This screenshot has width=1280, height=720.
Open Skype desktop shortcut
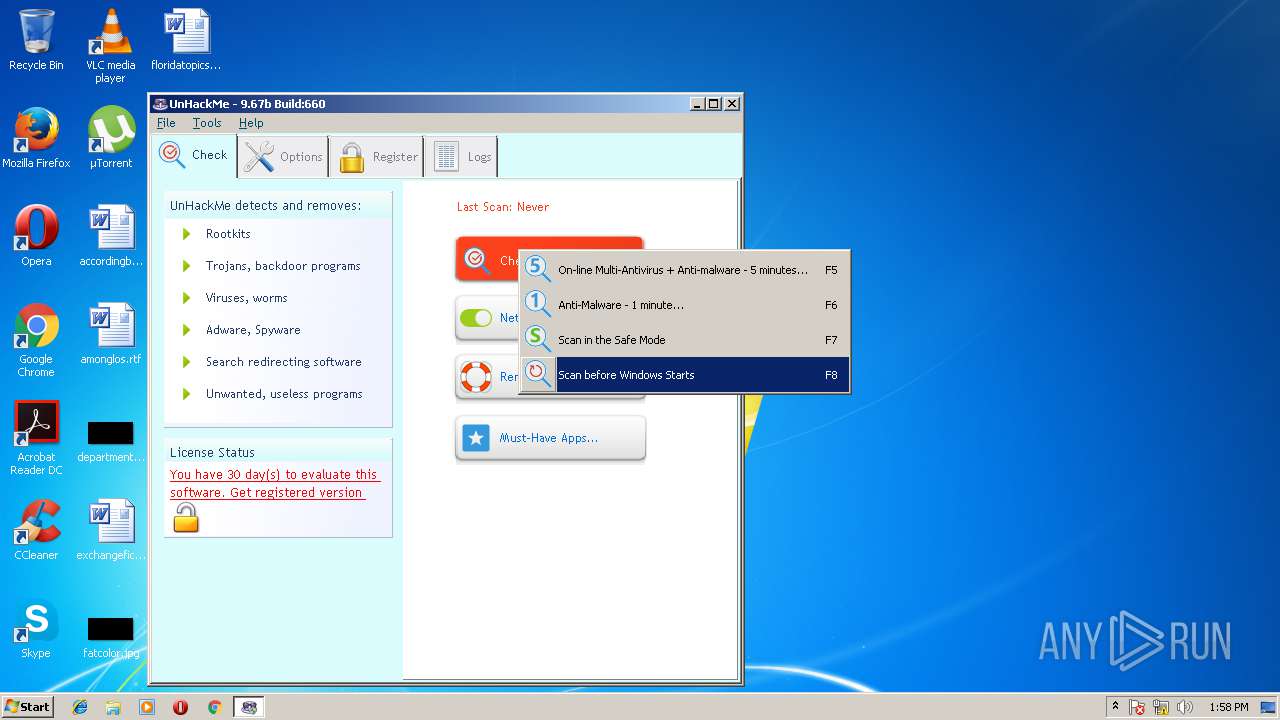click(x=36, y=628)
